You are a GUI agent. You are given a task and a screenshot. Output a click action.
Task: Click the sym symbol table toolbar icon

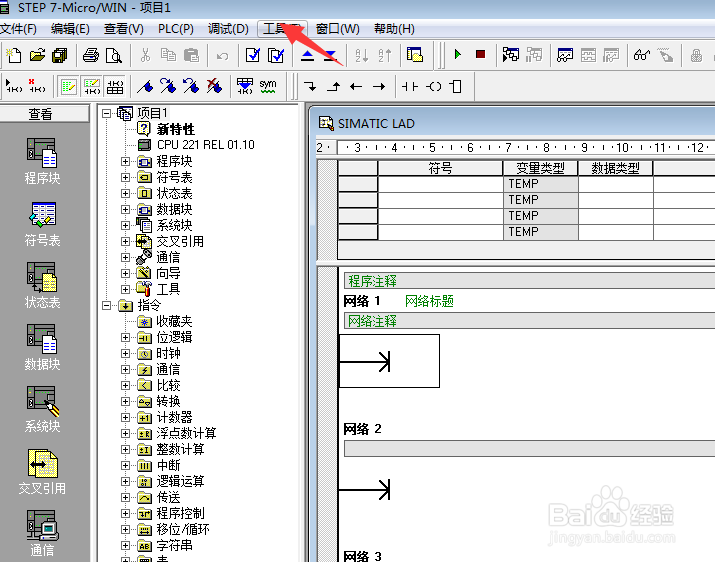click(268, 86)
